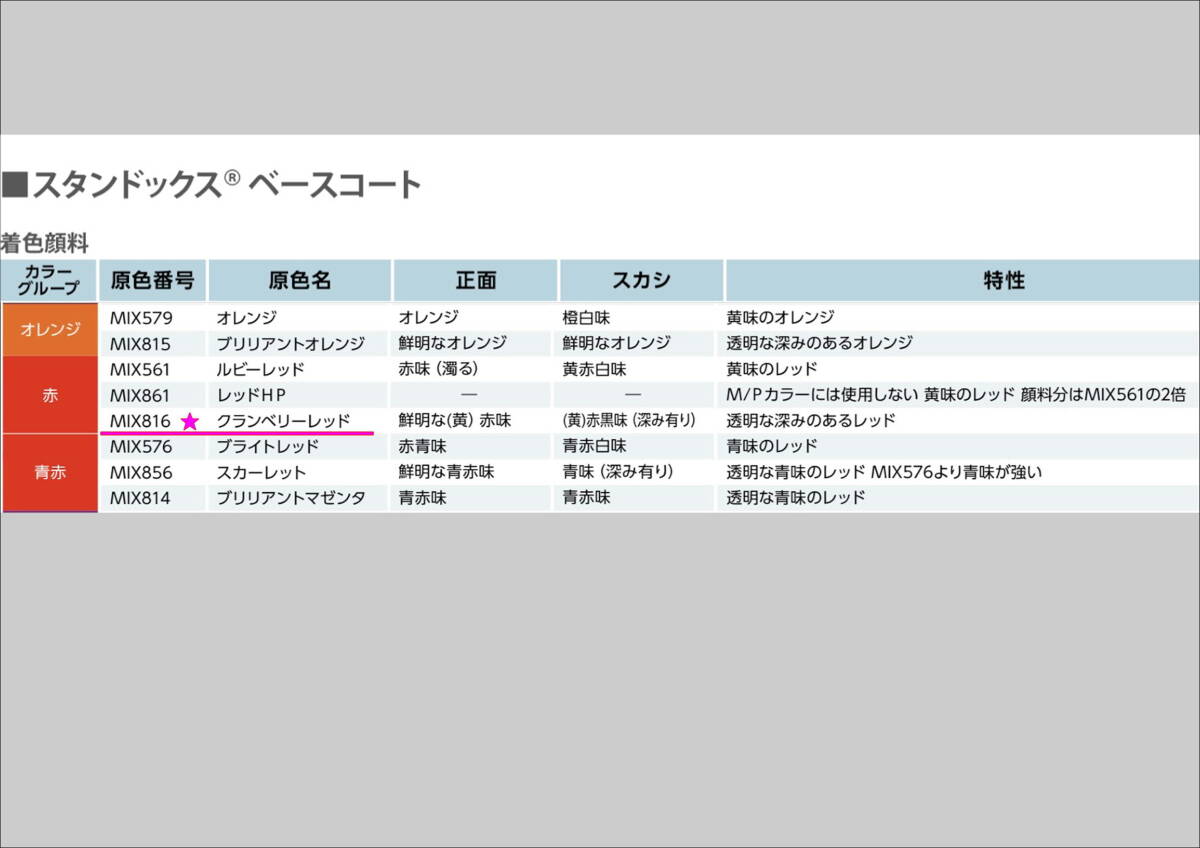This screenshot has height=848, width=1200.
Task: Click スカシ cell 橙白味
Action: [x=586, y=318]
